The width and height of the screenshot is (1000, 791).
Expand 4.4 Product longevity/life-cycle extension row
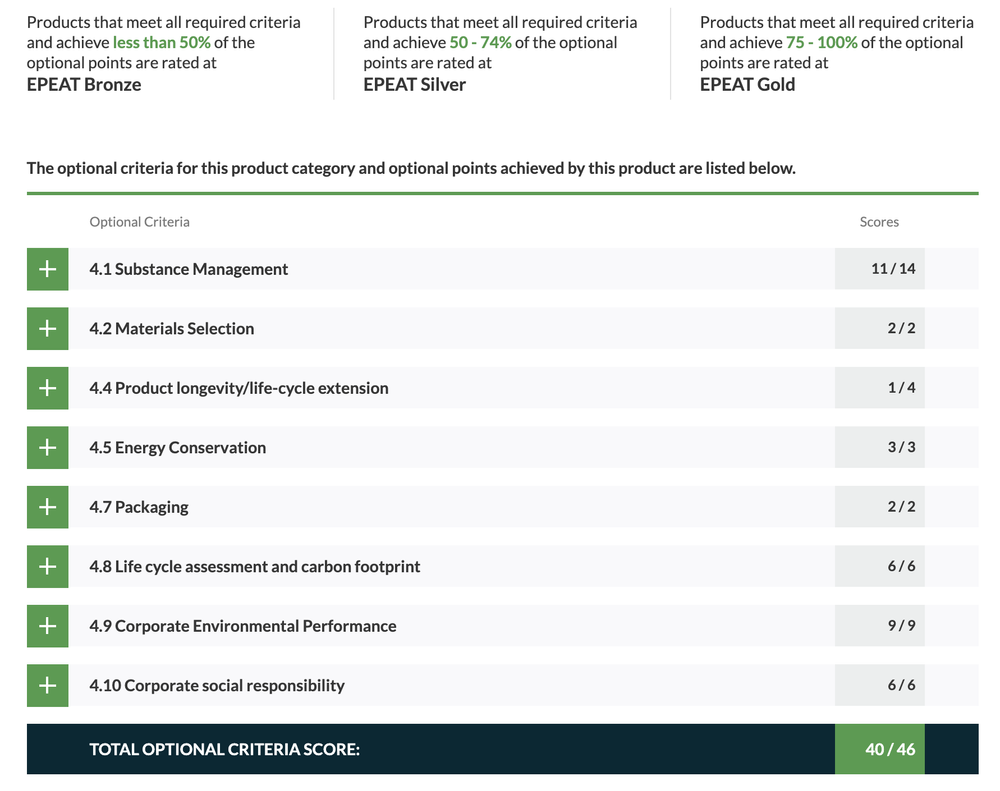pyautogui.click(x=47, y=388)
